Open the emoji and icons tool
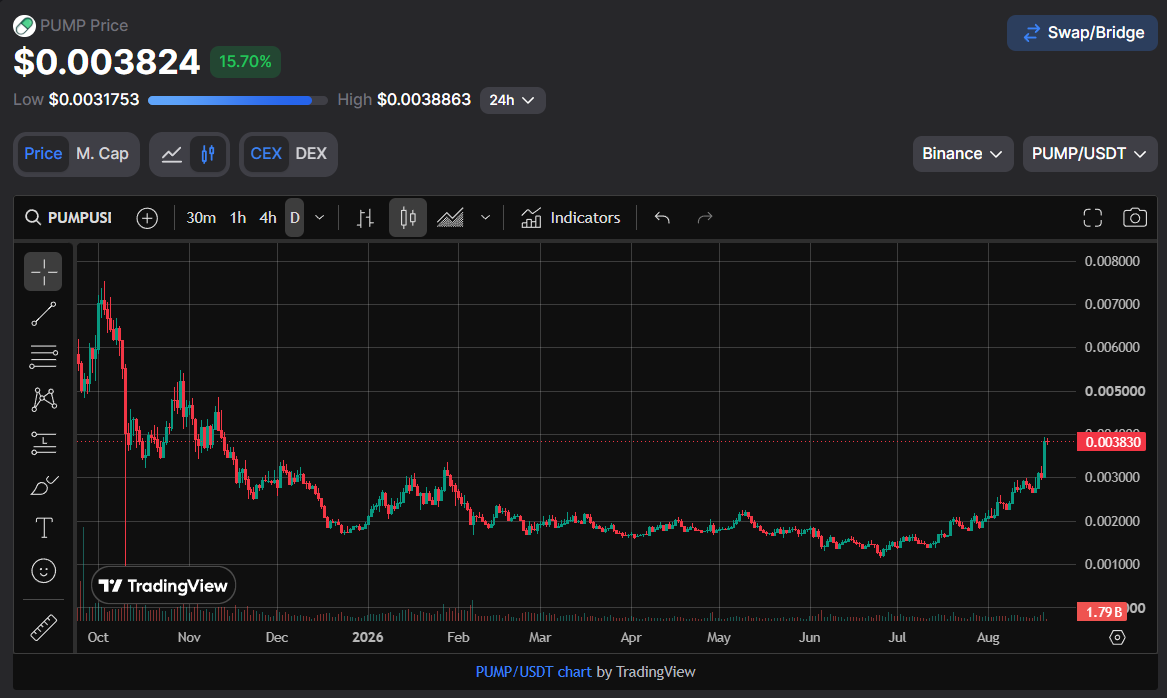 [x=43, y=571]
